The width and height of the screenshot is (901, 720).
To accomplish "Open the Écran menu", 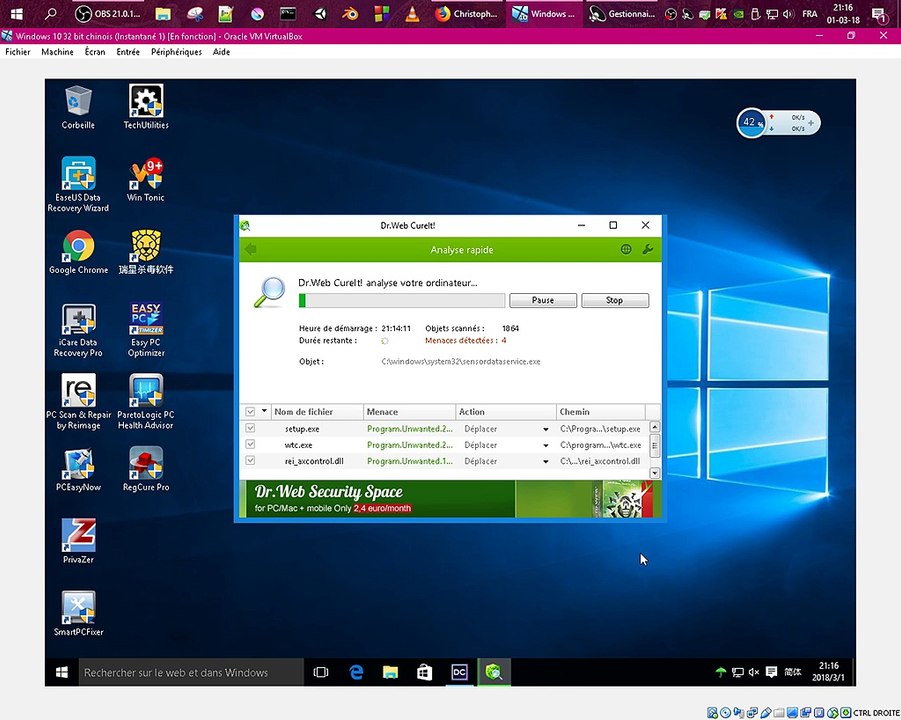I will tap(95, 52).
